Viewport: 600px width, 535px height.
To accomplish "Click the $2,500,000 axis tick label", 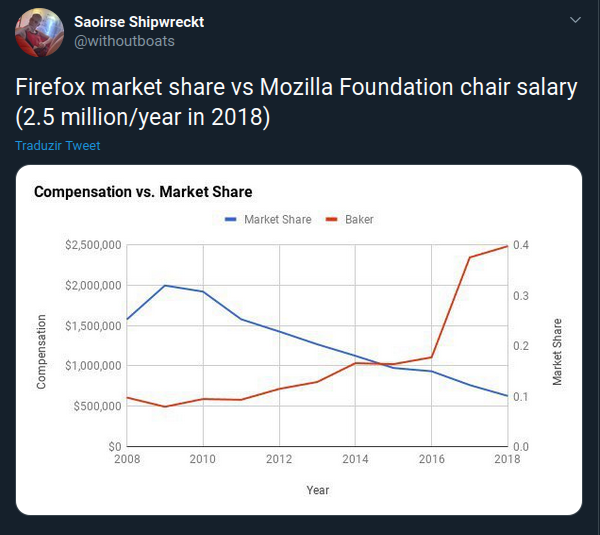I will coord(93,245).
